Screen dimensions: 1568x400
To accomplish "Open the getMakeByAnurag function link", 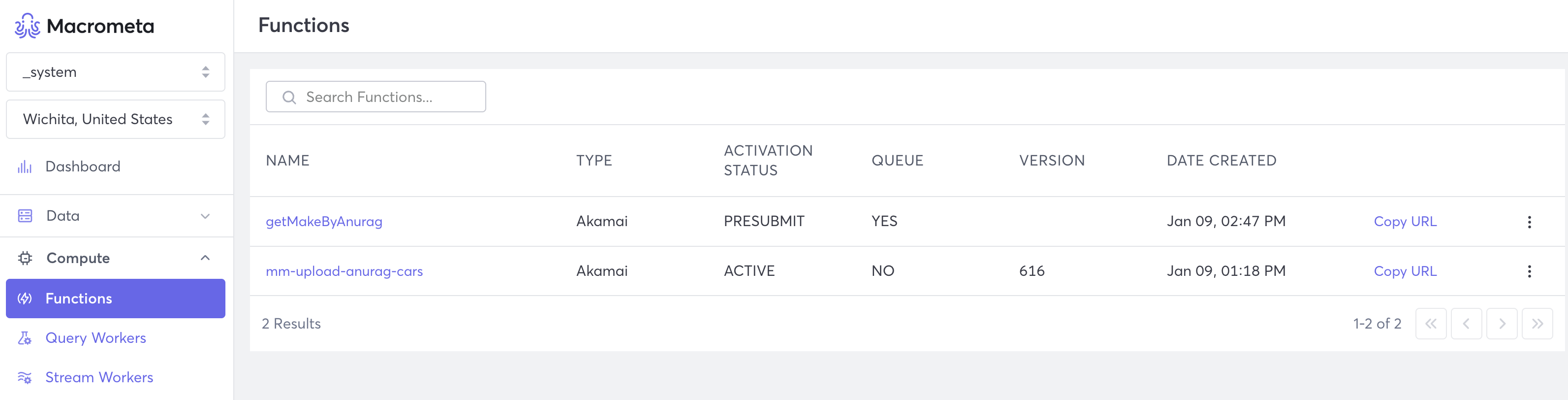I will point(324,222).
